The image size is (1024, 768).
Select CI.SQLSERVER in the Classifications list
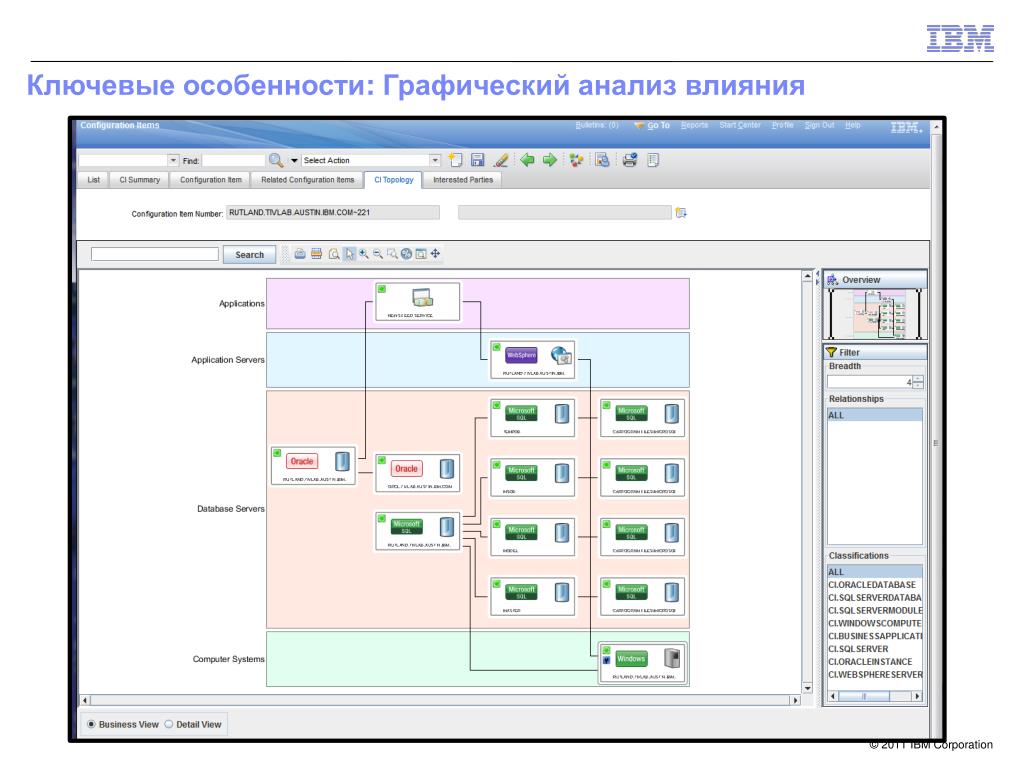[874, 648]
